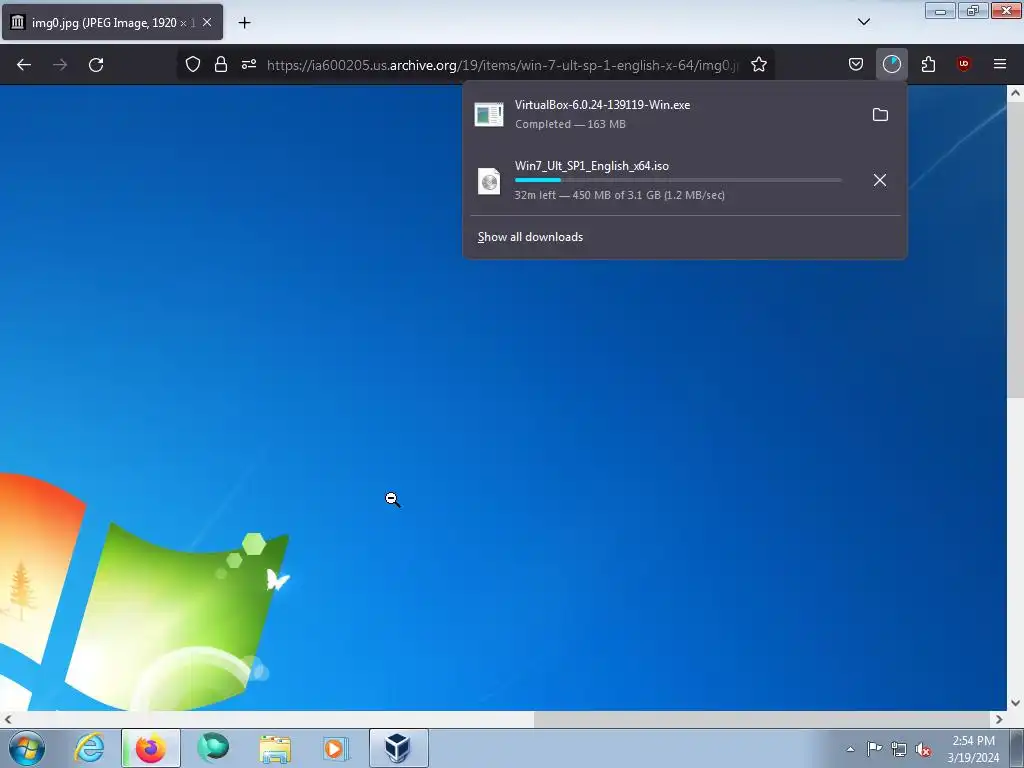Click the horizontal scrollbar left arrow
The height and width of the screenshot is (768, 1024).
coord(7,719)
